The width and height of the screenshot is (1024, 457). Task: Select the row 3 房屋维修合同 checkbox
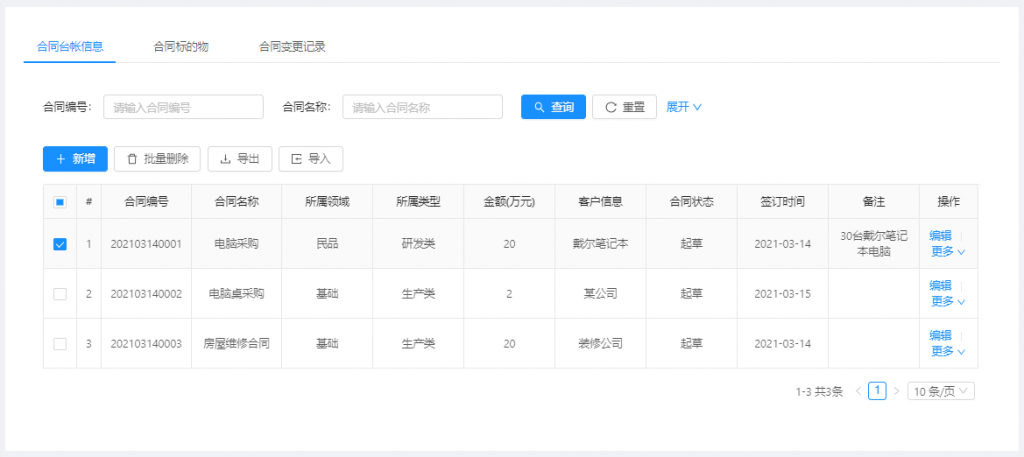pyautogui.click(x=60, y=344)
